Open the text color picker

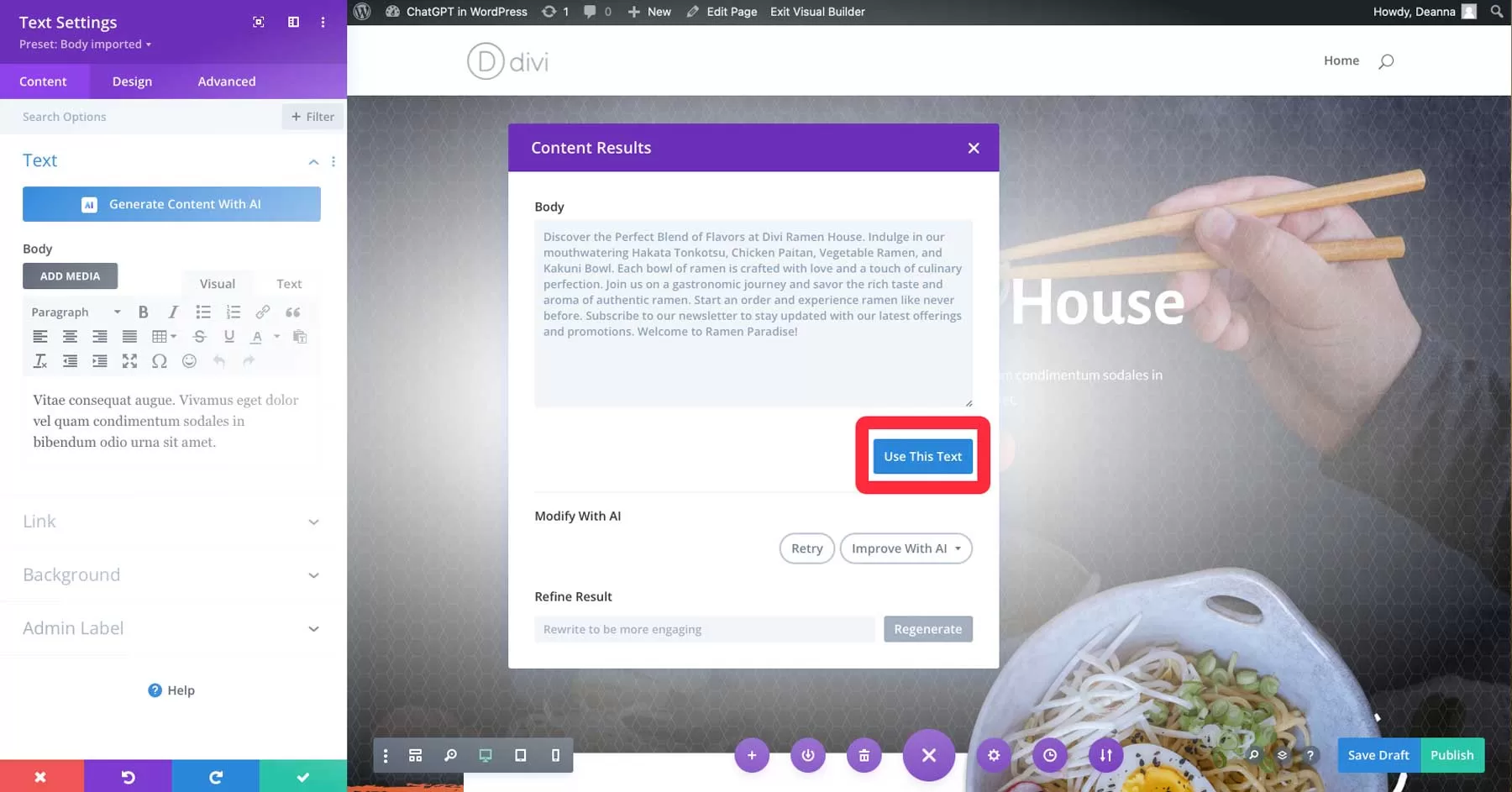(257, 337)
